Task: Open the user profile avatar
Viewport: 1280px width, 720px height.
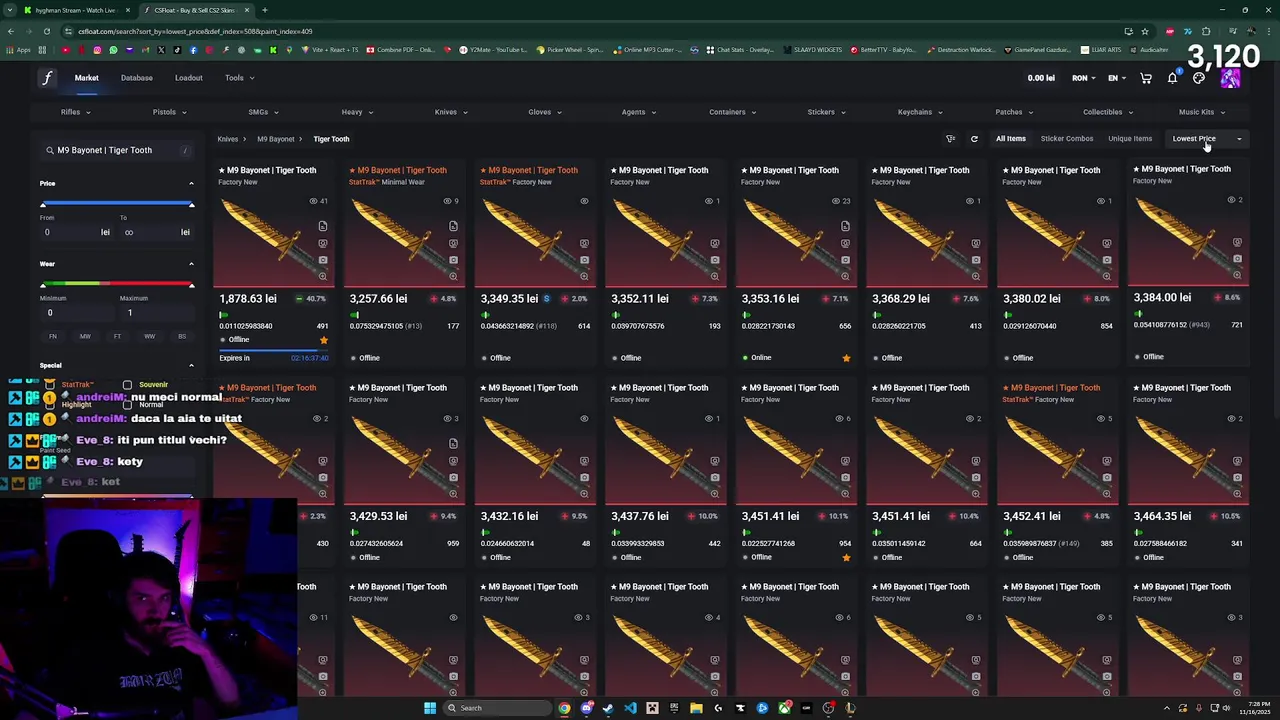Action: 1230,78
